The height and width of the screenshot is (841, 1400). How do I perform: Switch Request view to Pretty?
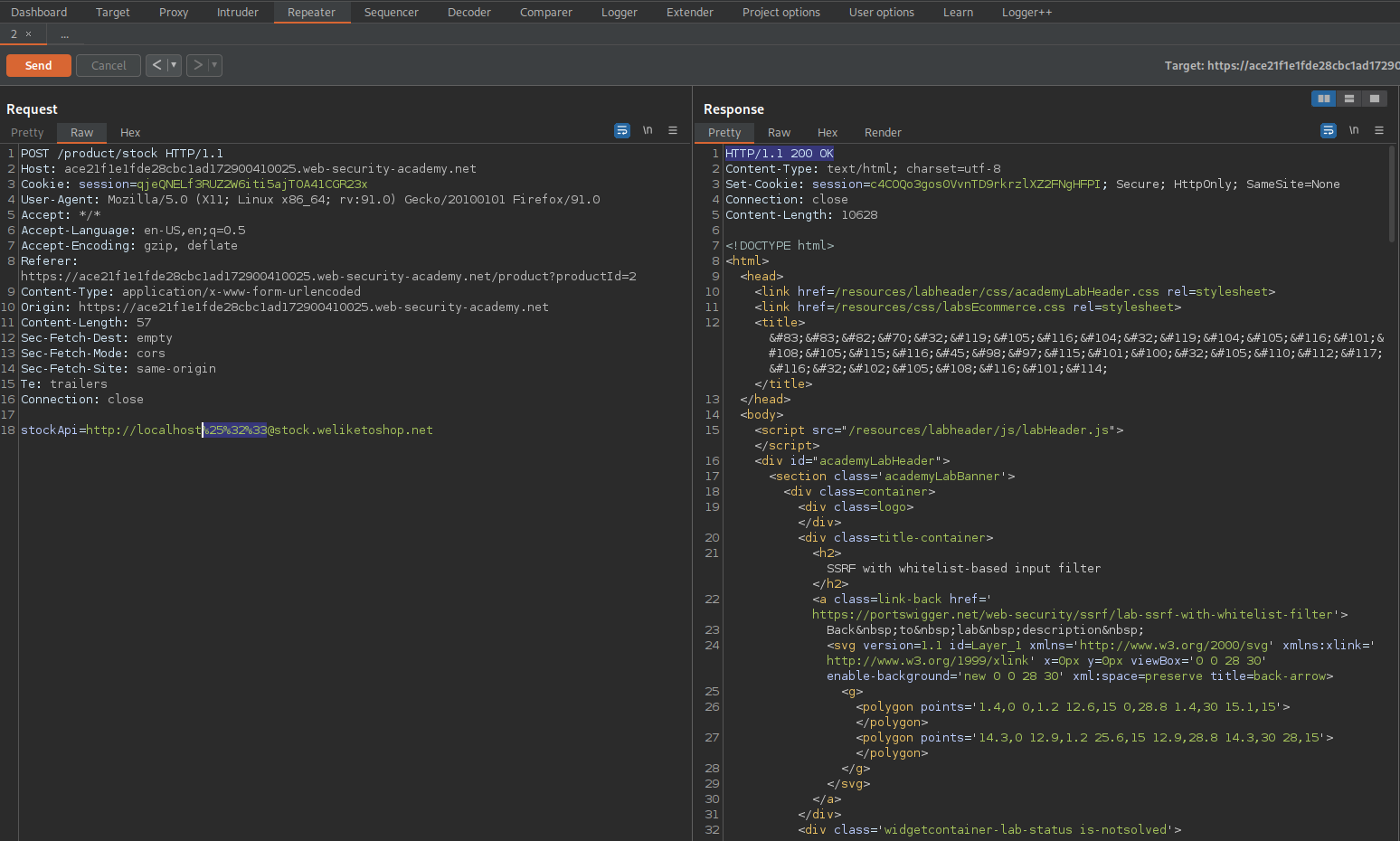coord(27,132)
